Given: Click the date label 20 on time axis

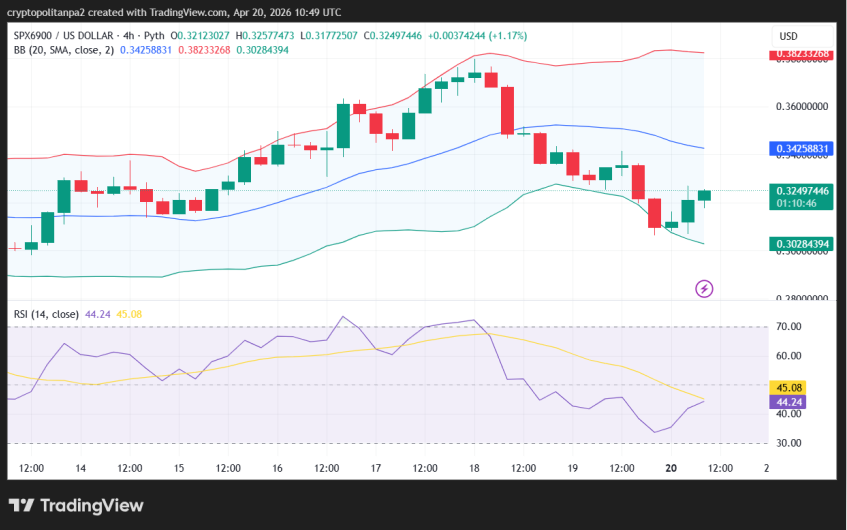Looking at the screenshot, I should tap(671, 468).
